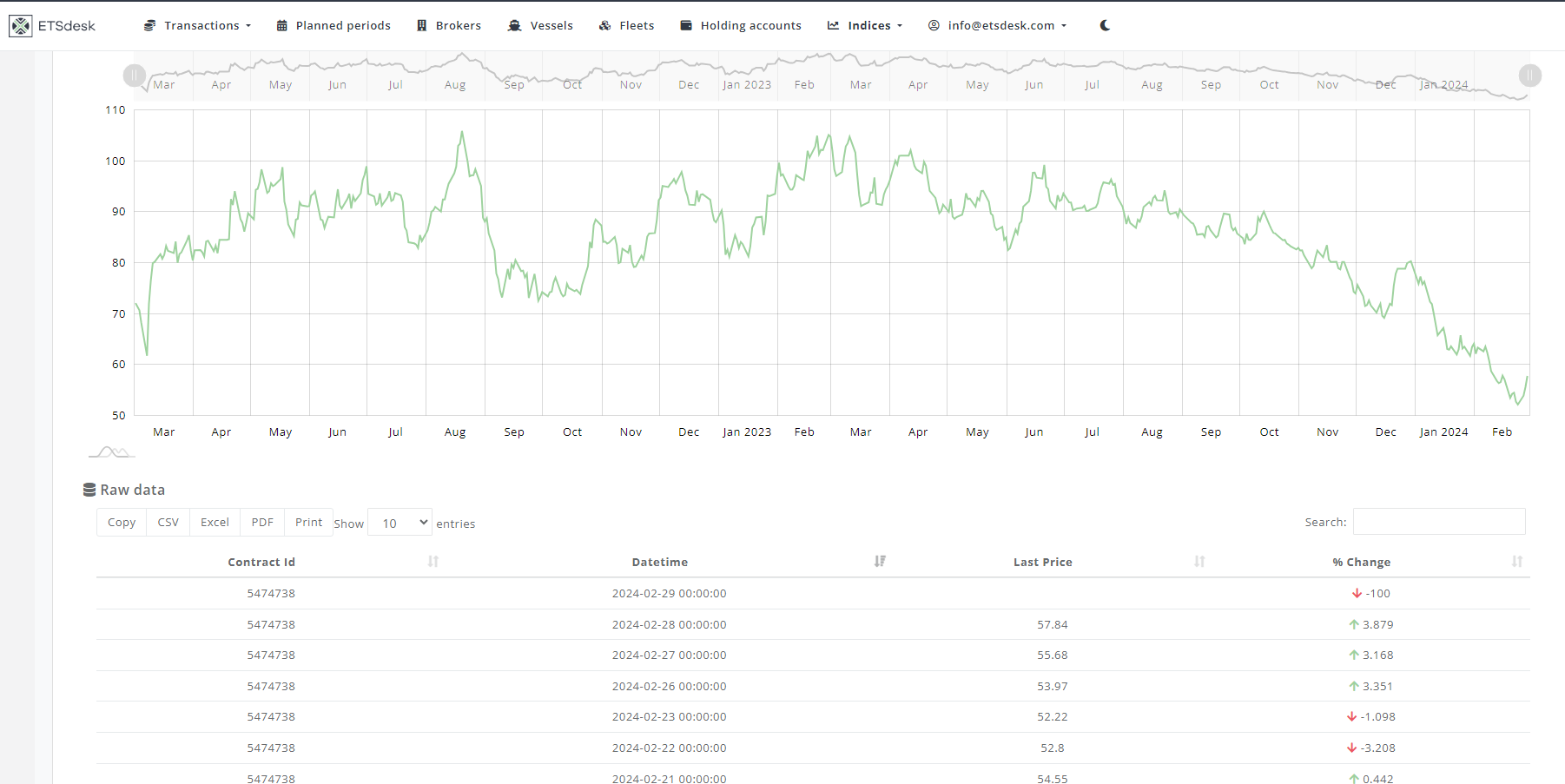Export table as PDF
This screenshot has width=1565, height=784.
pos(262,522)
